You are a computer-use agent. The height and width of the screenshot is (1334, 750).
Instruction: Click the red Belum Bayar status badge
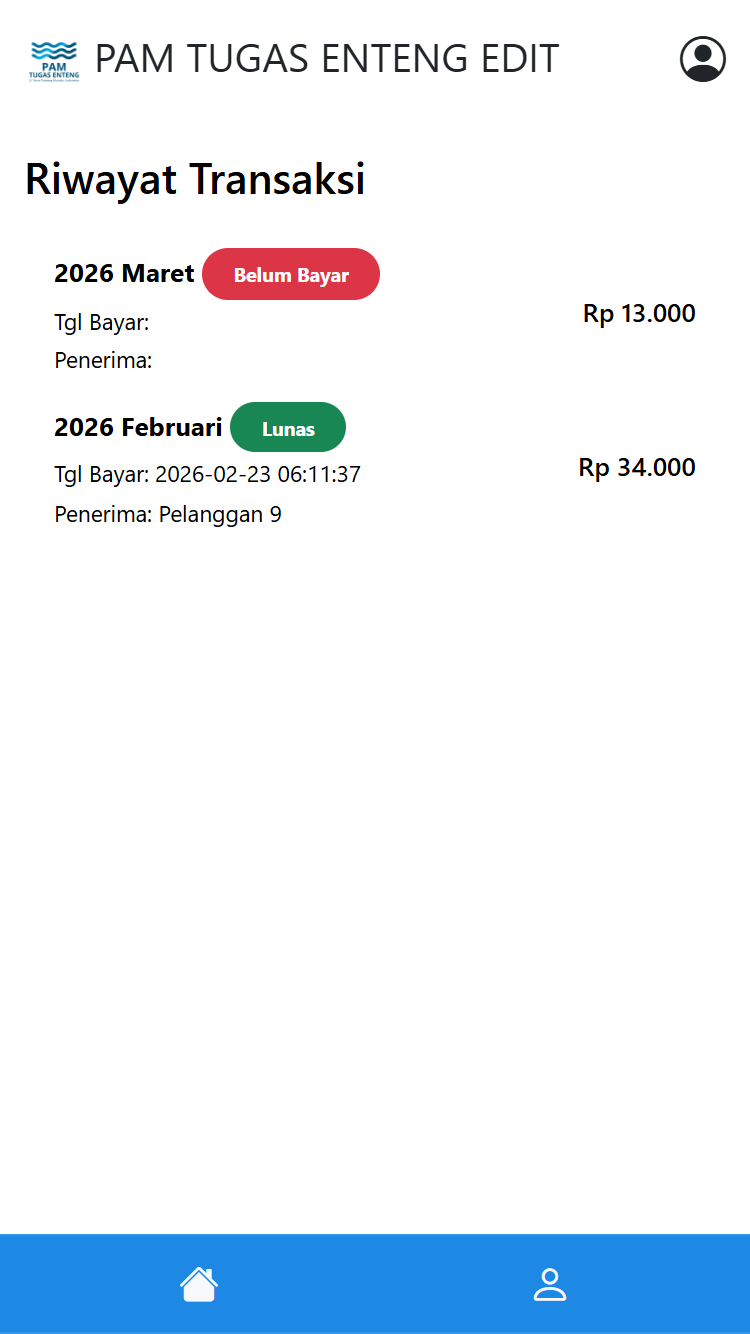tap(291, 275)
